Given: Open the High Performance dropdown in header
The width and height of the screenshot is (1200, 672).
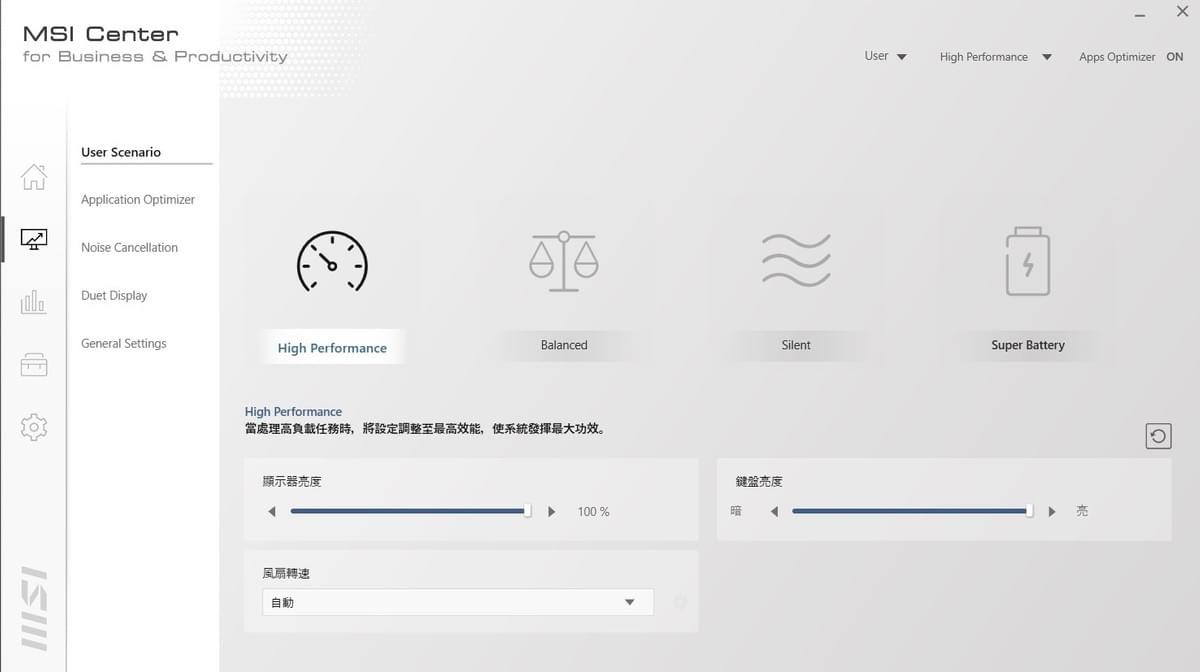Looking at the screenshot, I should [996, 57].
